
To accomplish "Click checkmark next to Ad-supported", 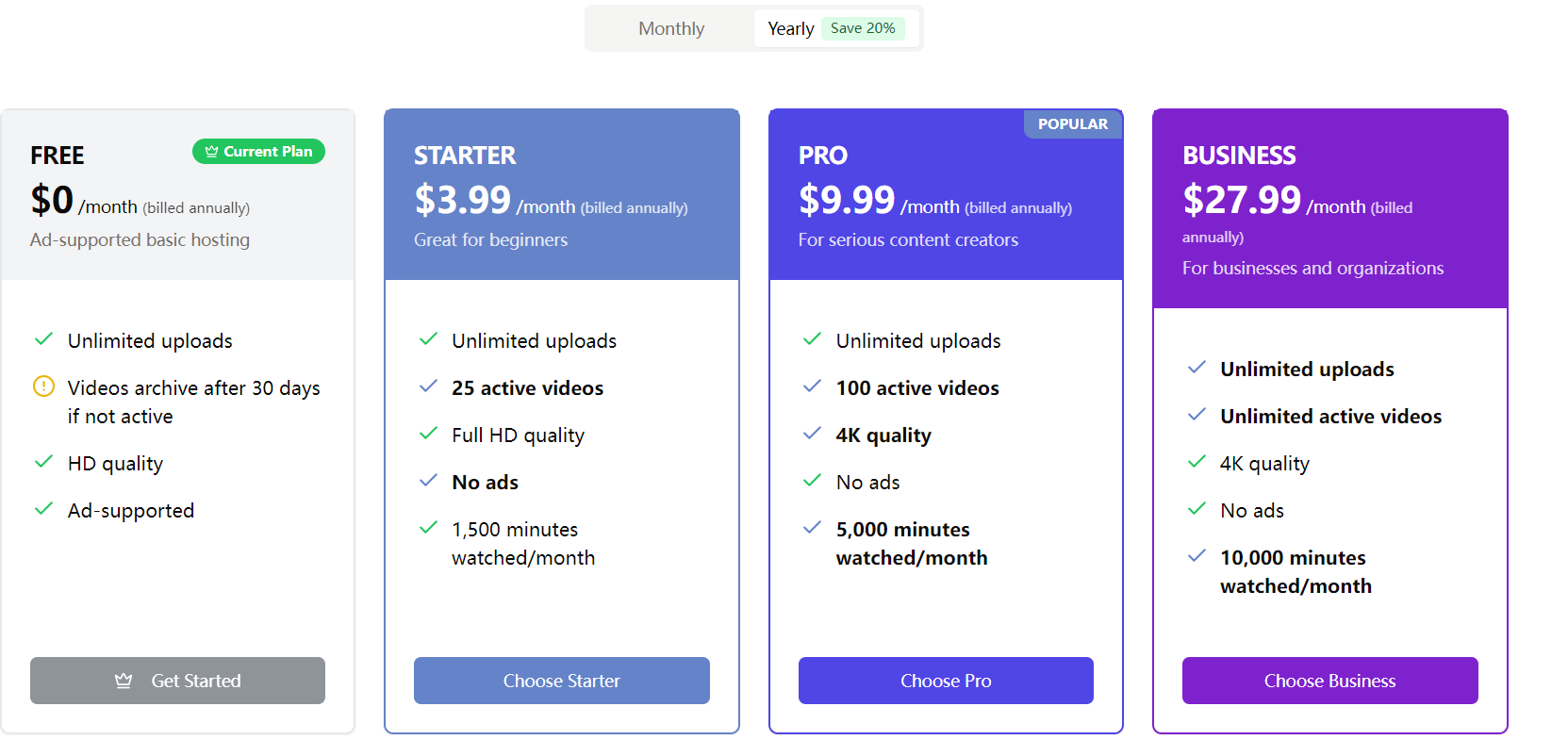I will pos(43,509).
